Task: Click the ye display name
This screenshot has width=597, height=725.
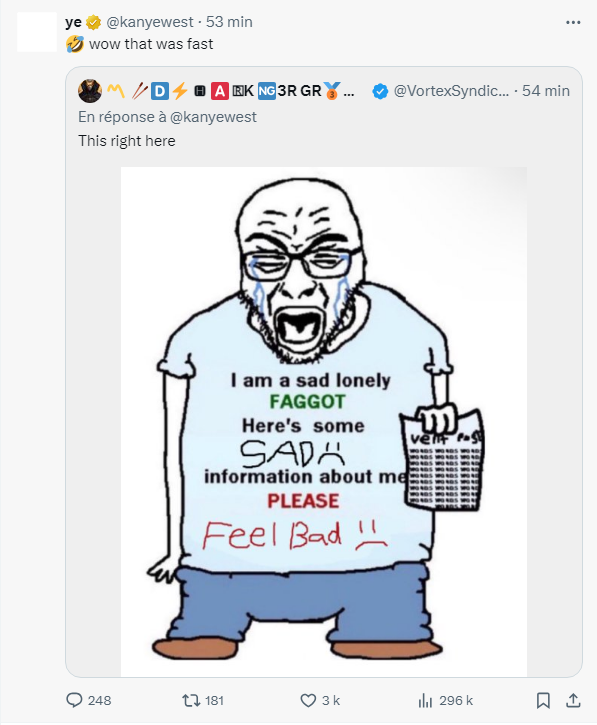Action: click(74, 22)
